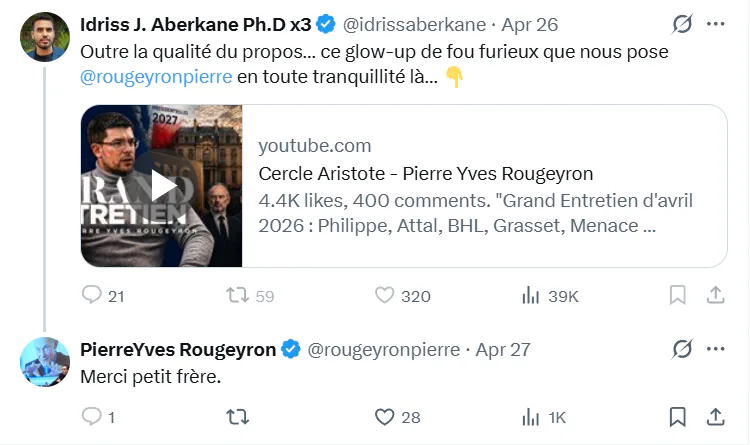Open more options on Rougeyron's reply

[716, 349]
